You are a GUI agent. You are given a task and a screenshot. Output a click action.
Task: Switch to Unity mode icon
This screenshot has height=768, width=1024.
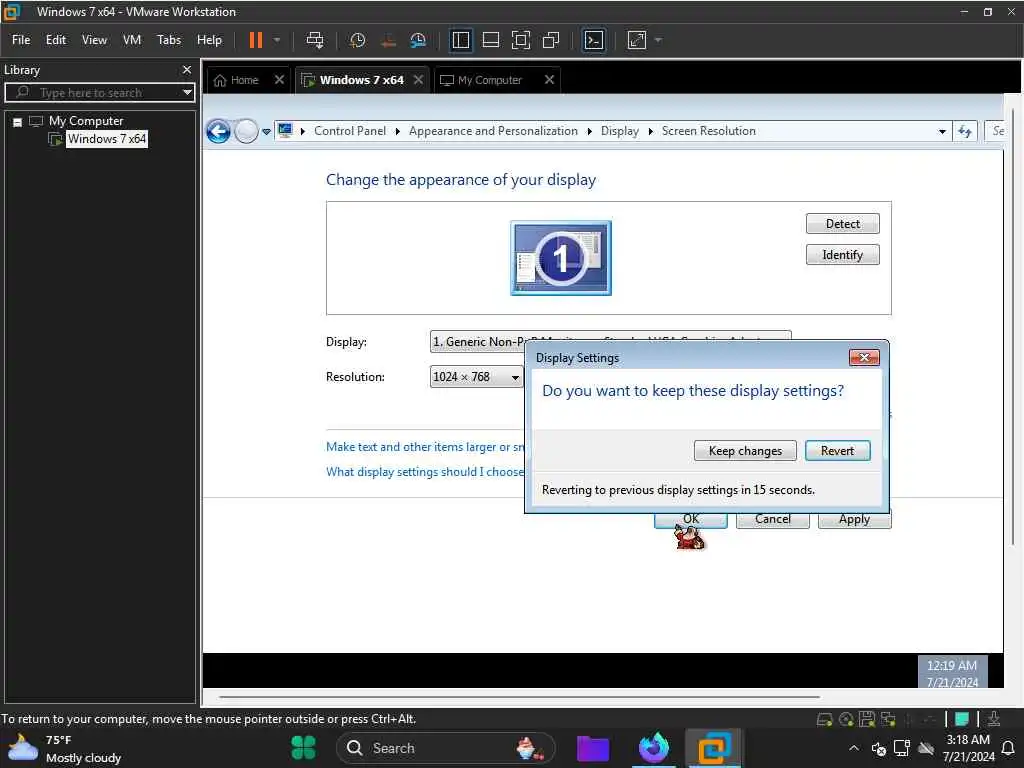coord(551,40)
